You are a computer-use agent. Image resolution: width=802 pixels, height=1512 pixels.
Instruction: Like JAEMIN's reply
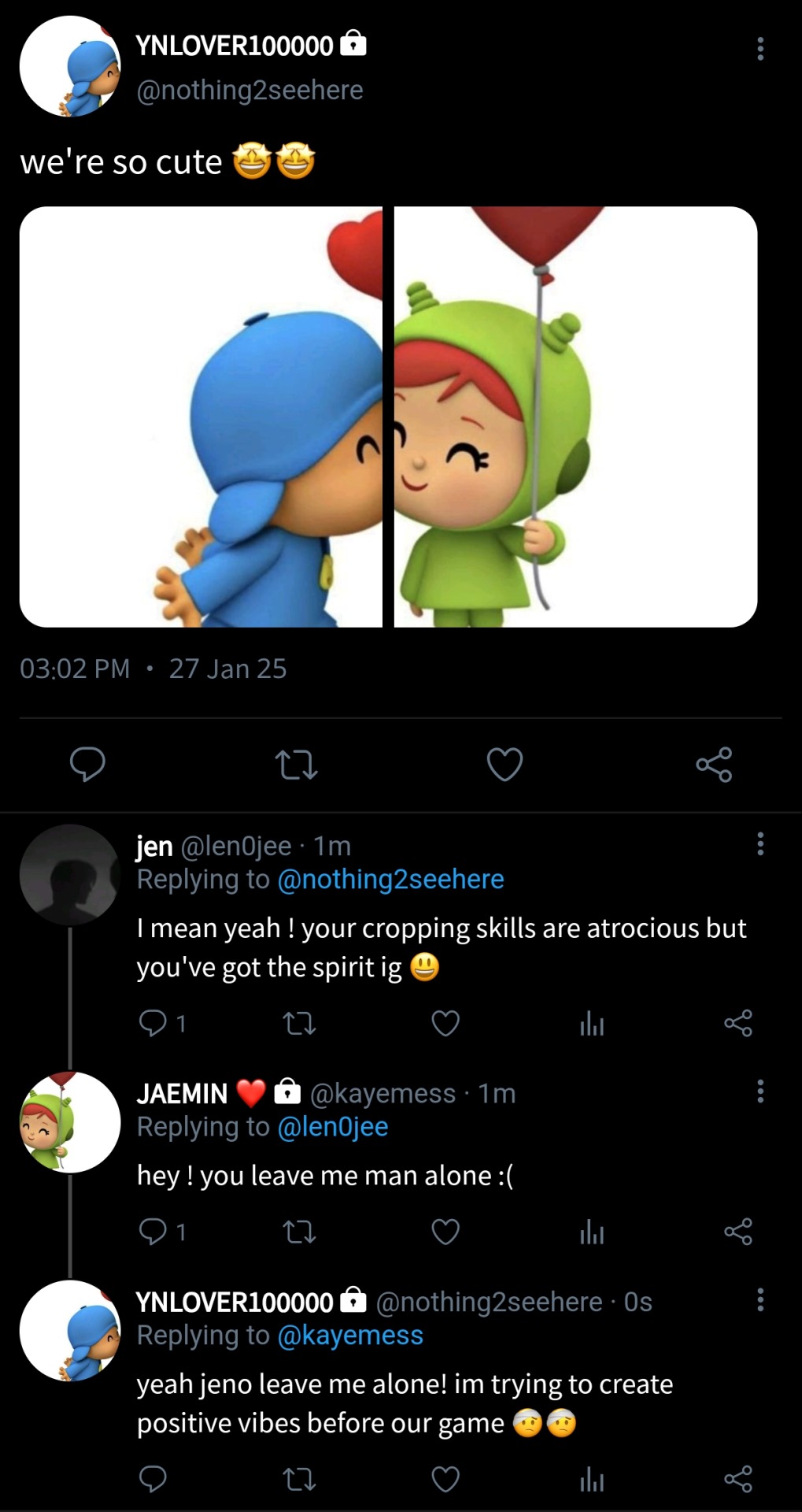(445, 1231)
